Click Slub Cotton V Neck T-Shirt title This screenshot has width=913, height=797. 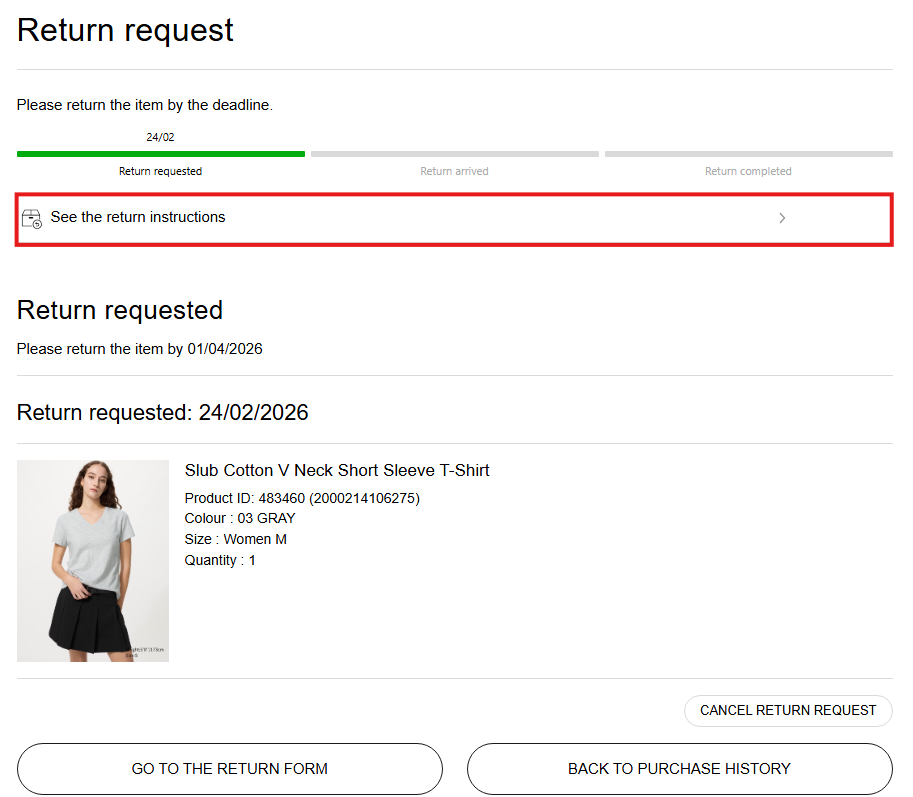(337, 470)
